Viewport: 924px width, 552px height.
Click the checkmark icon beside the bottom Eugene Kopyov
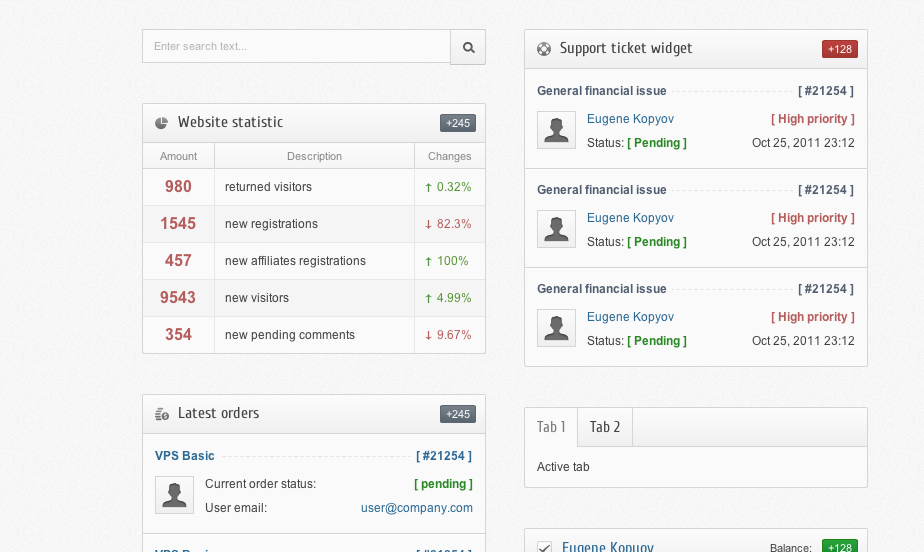pyautogui.click(x=545, y=546)
